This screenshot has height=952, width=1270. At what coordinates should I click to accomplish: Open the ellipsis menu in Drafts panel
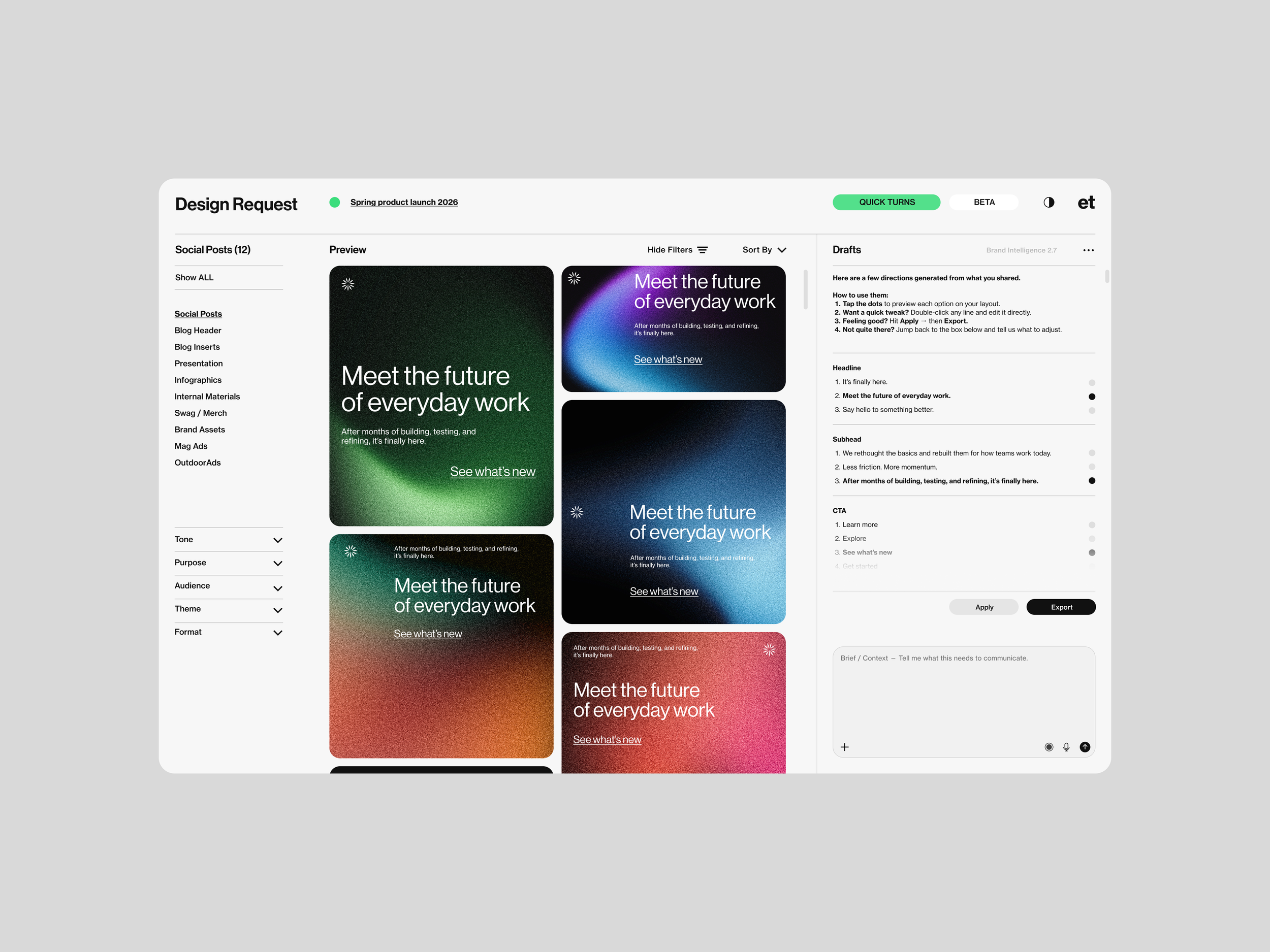1089,250
